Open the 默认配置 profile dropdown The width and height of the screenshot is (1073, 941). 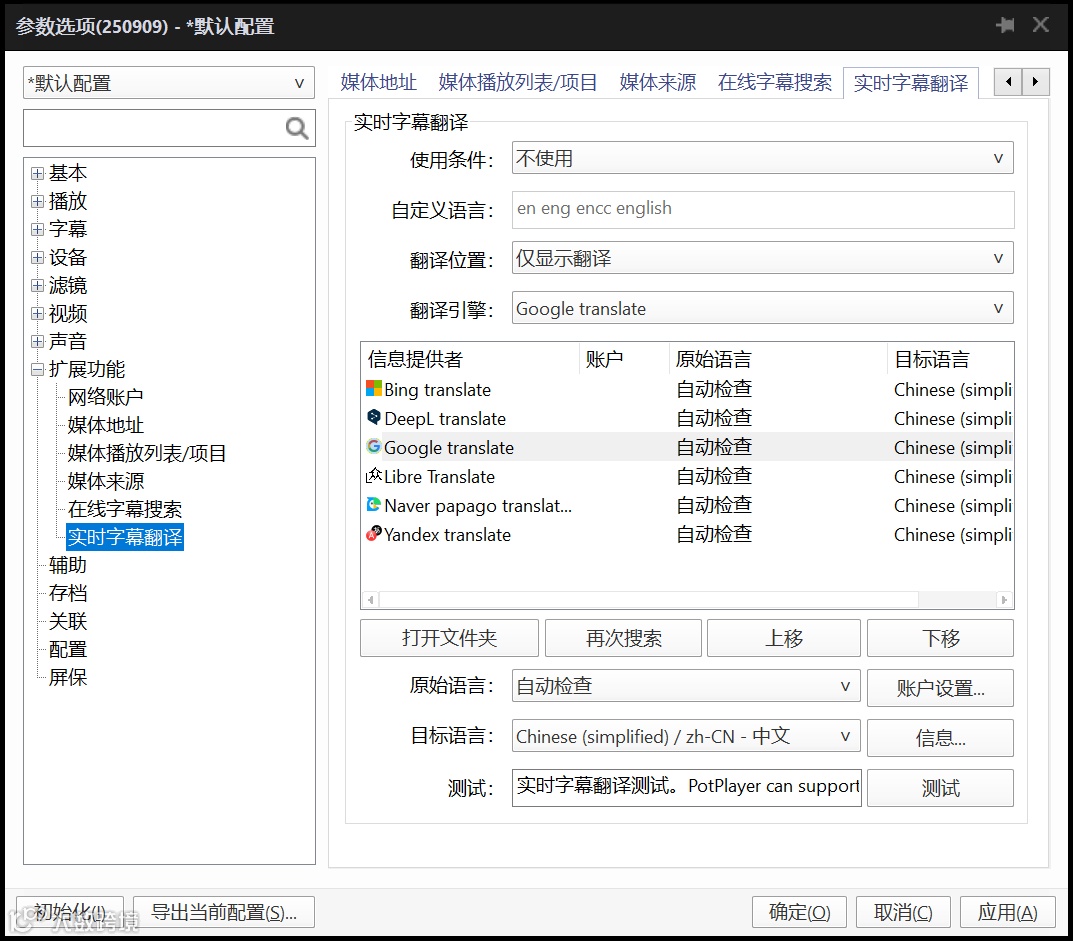coord(169,83)
